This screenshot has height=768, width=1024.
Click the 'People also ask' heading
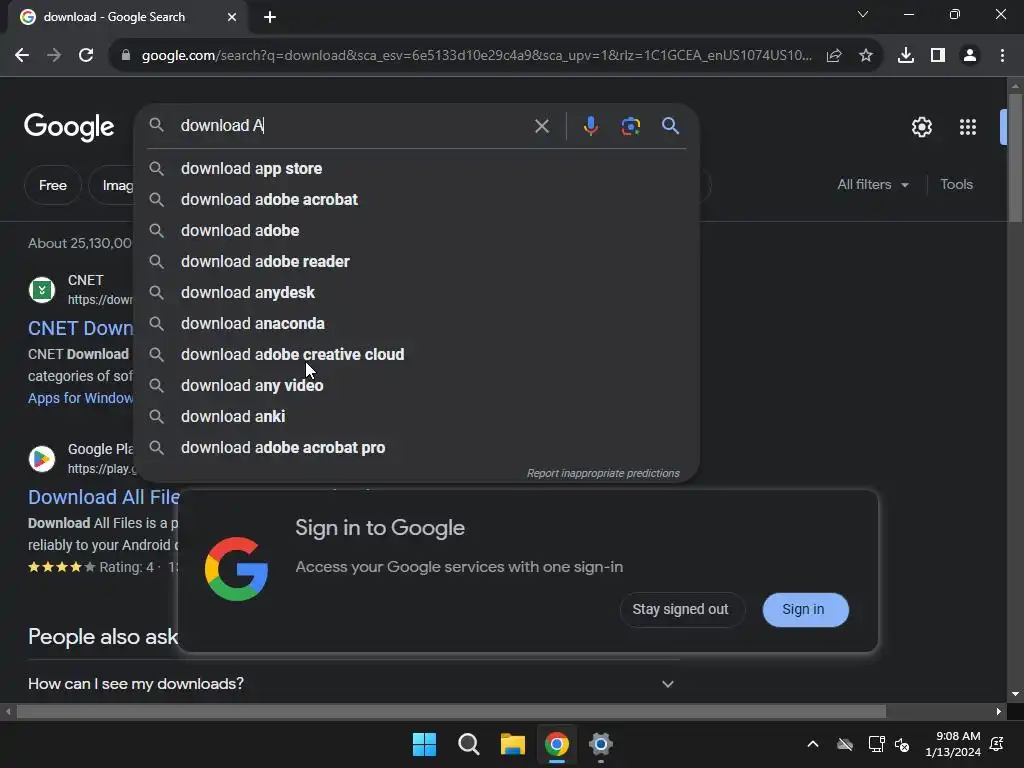103,637
